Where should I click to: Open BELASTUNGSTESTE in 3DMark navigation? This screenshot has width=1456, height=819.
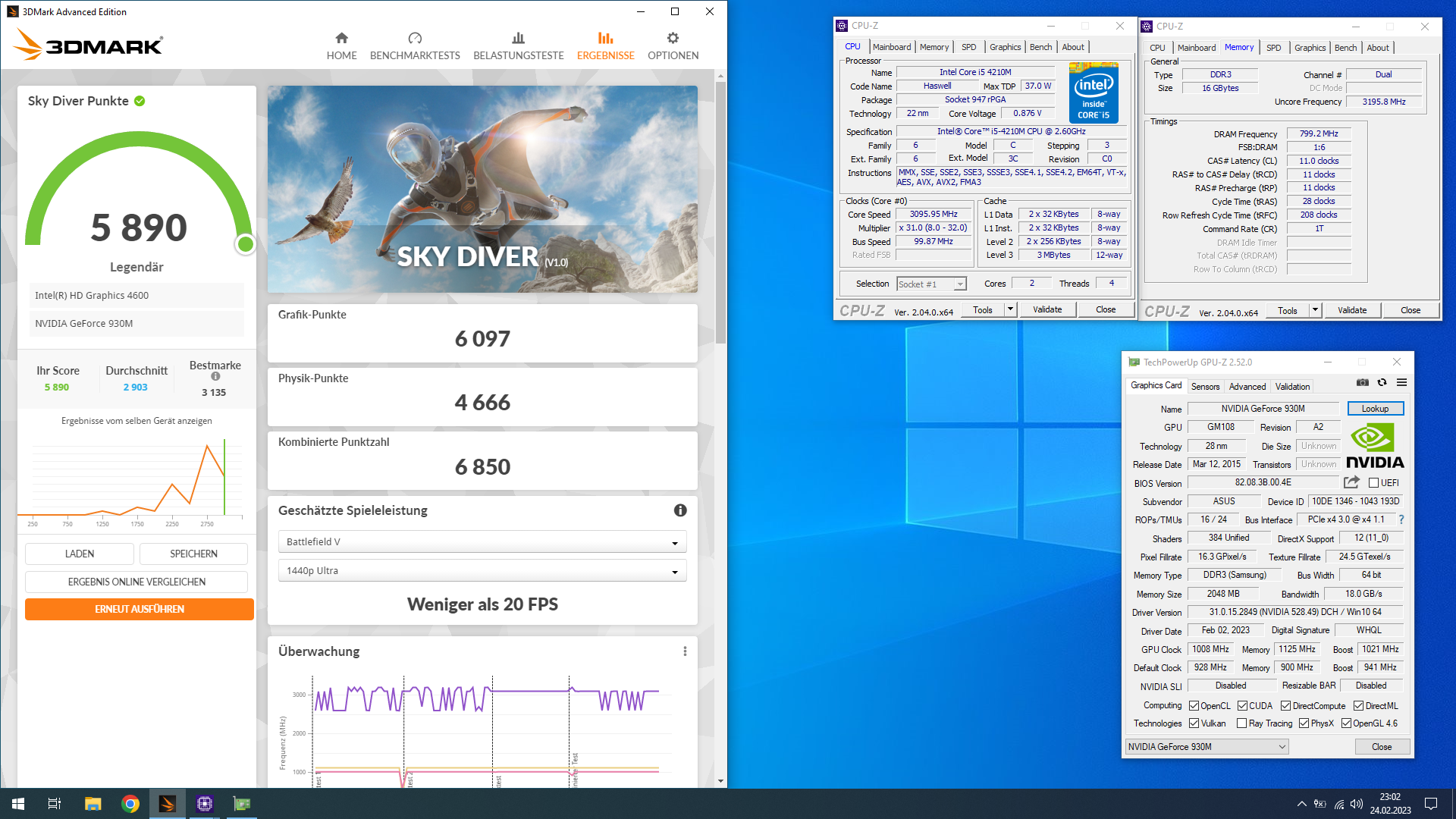click(519, 46)
